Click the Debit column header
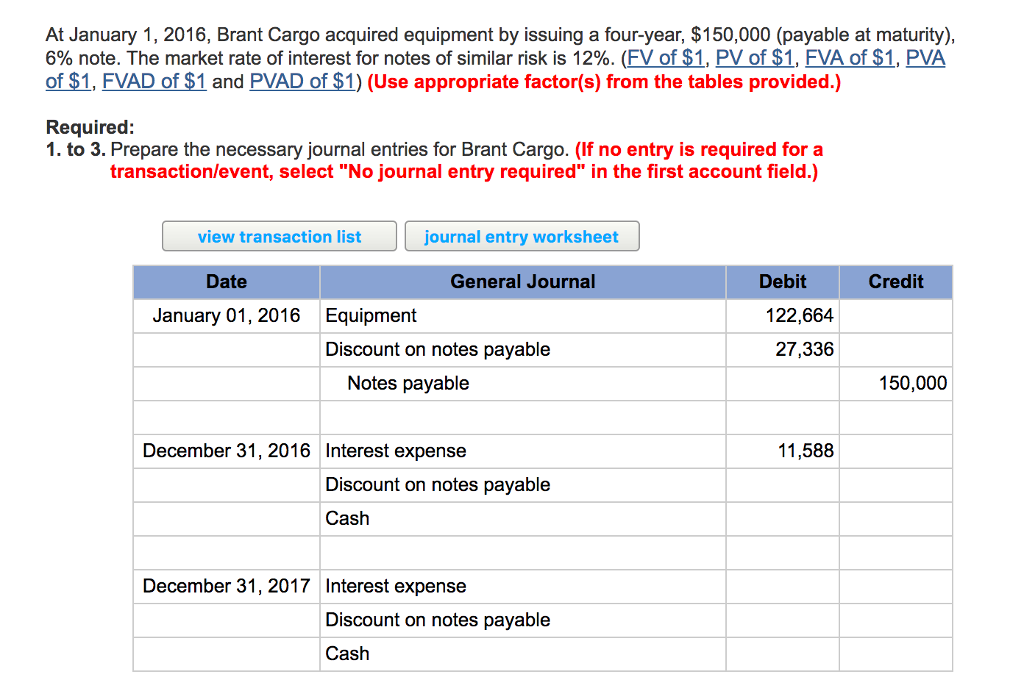The width and height of the screenshot is (1024, 691). click(x=782, y=281)
